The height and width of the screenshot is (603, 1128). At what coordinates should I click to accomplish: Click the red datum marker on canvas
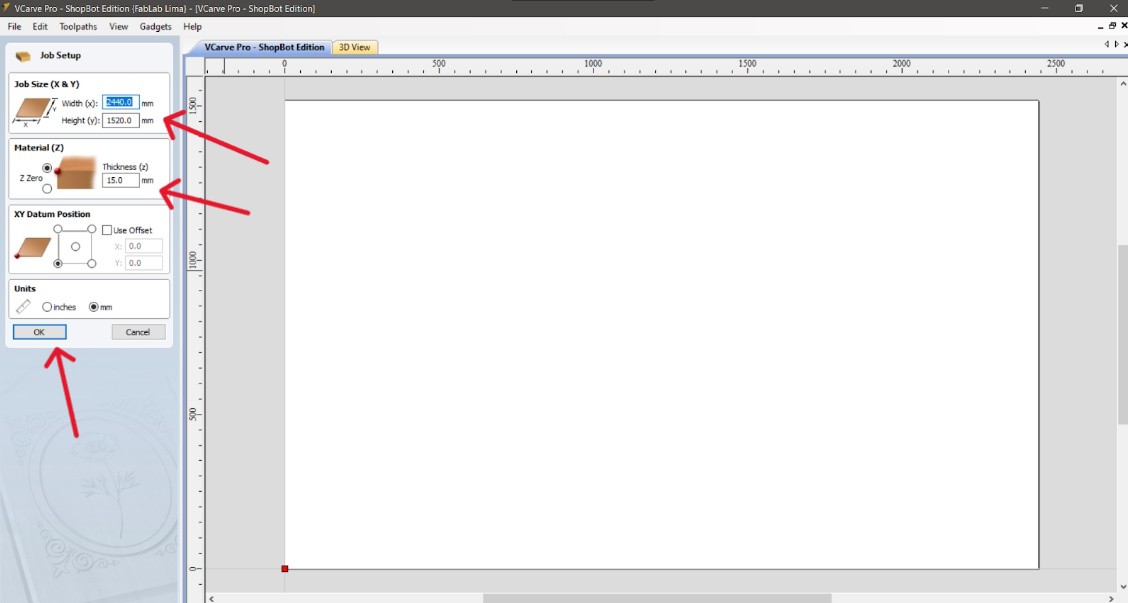(285, 568)
